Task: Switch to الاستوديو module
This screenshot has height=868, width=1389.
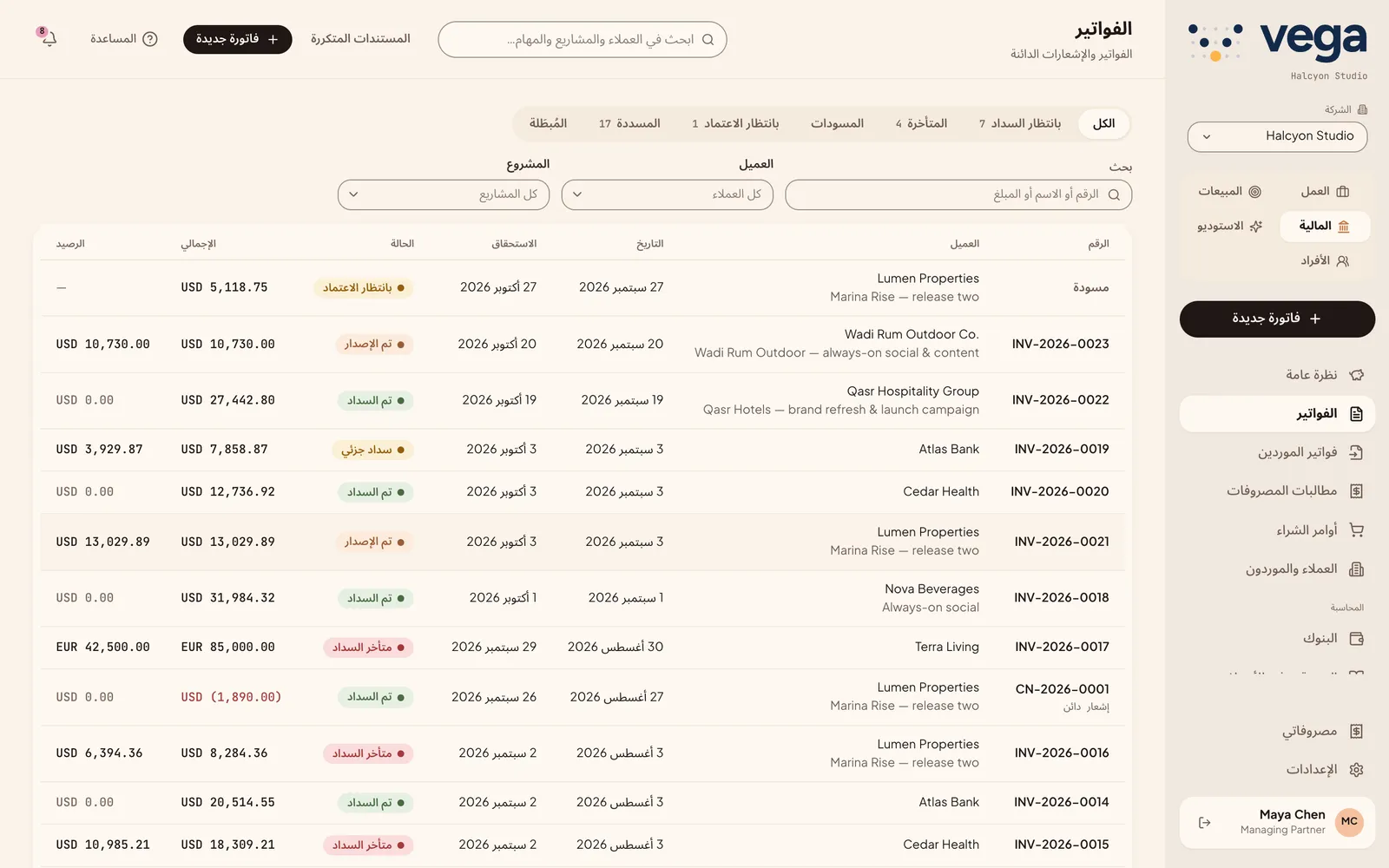Action: pyautogui.click(x=1229, y=227)
